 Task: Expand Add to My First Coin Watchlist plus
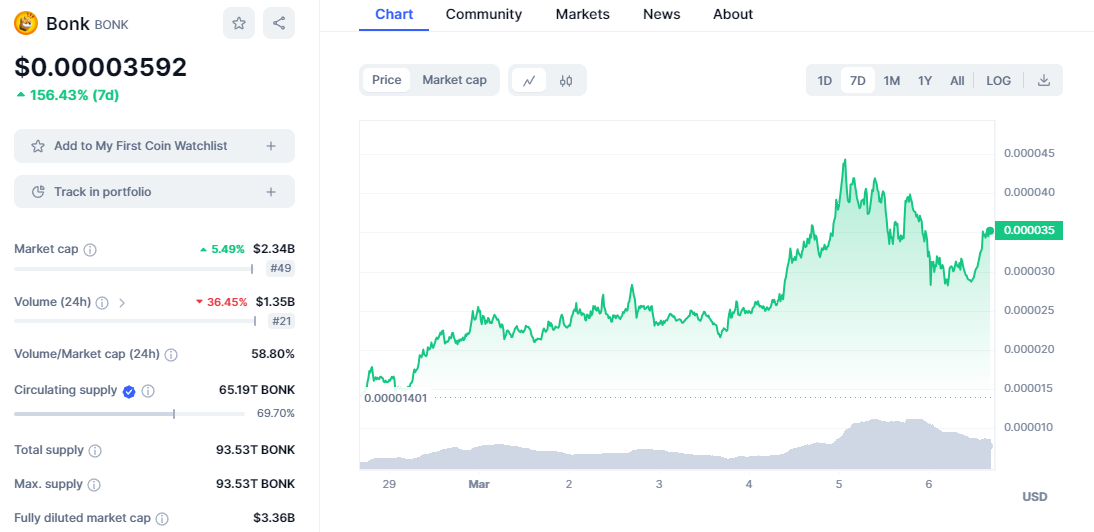271,146
